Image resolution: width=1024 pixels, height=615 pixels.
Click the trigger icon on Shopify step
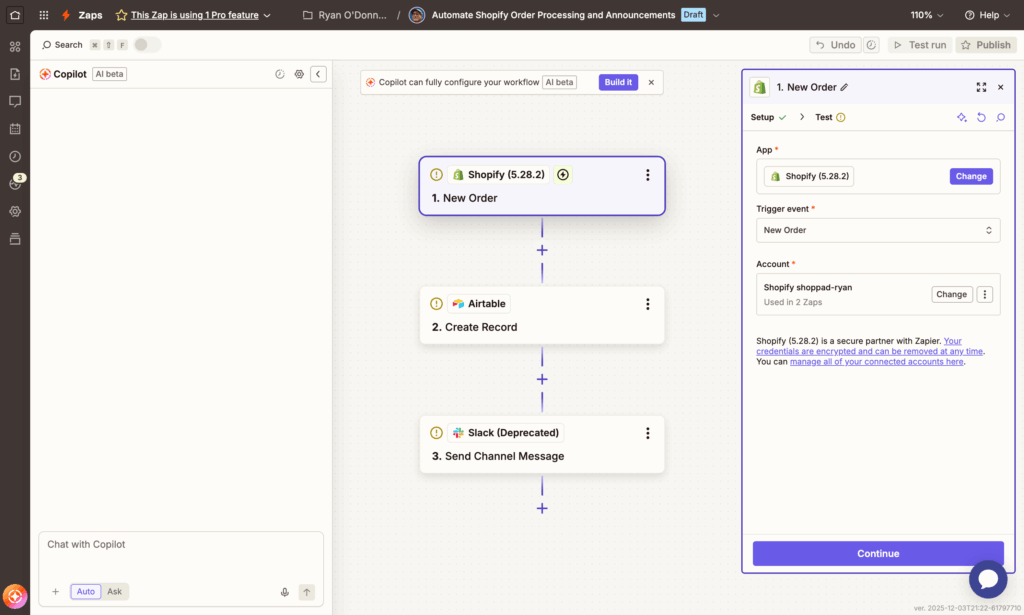(563, 174)
